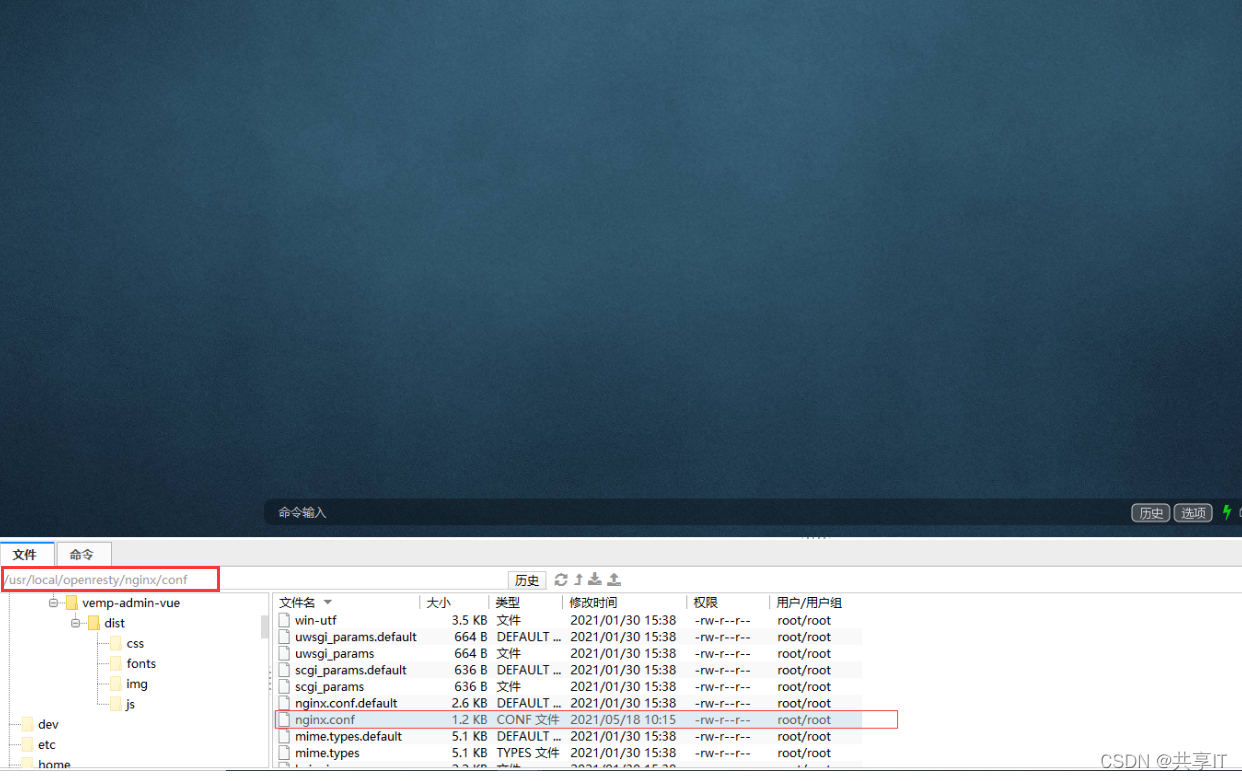Viewport: 1242px width, 781px height.
Task: Collapse the dist tree node
Action: click(76, 623)
